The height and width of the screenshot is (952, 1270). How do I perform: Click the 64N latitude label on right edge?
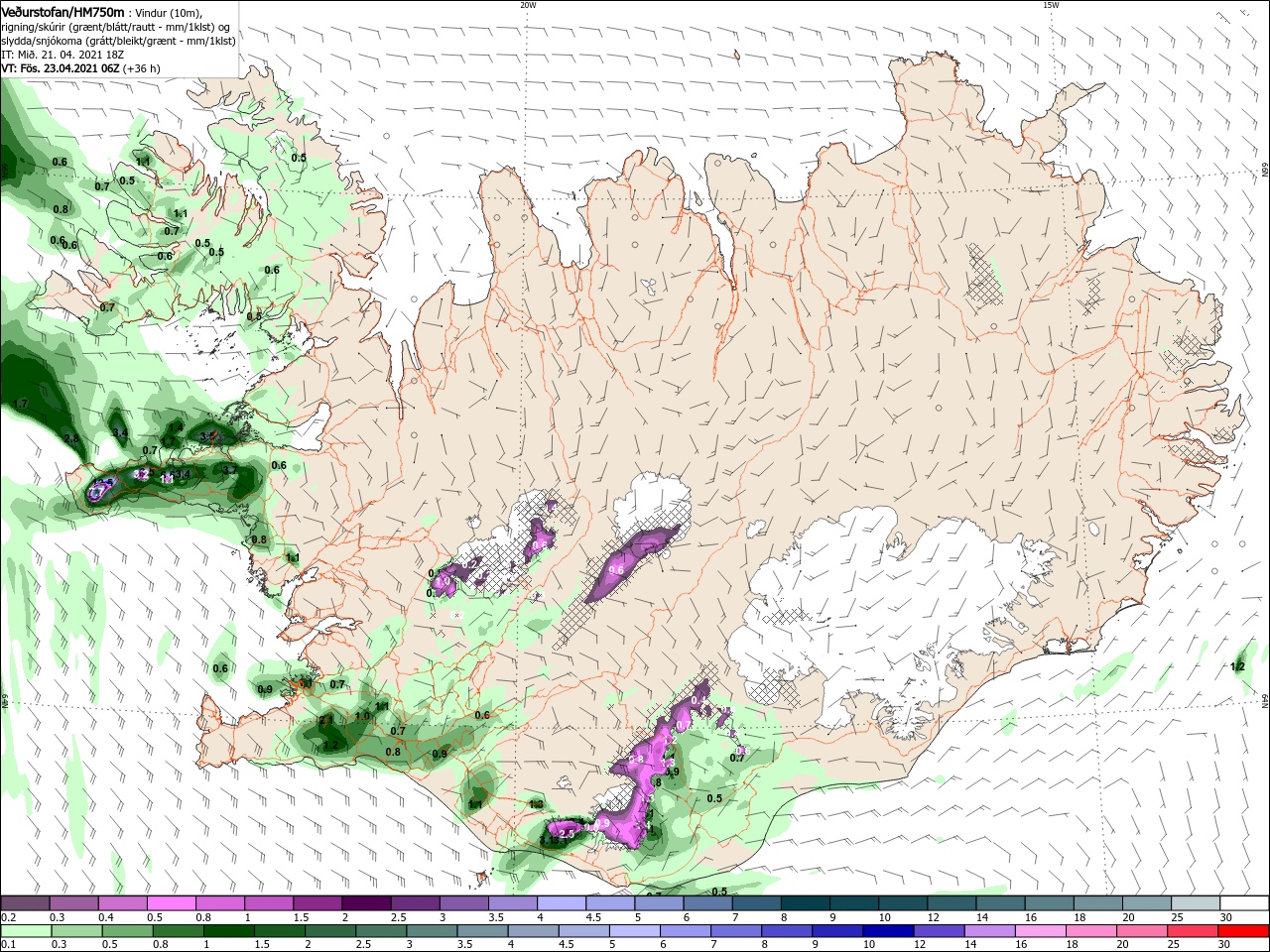1264,700
